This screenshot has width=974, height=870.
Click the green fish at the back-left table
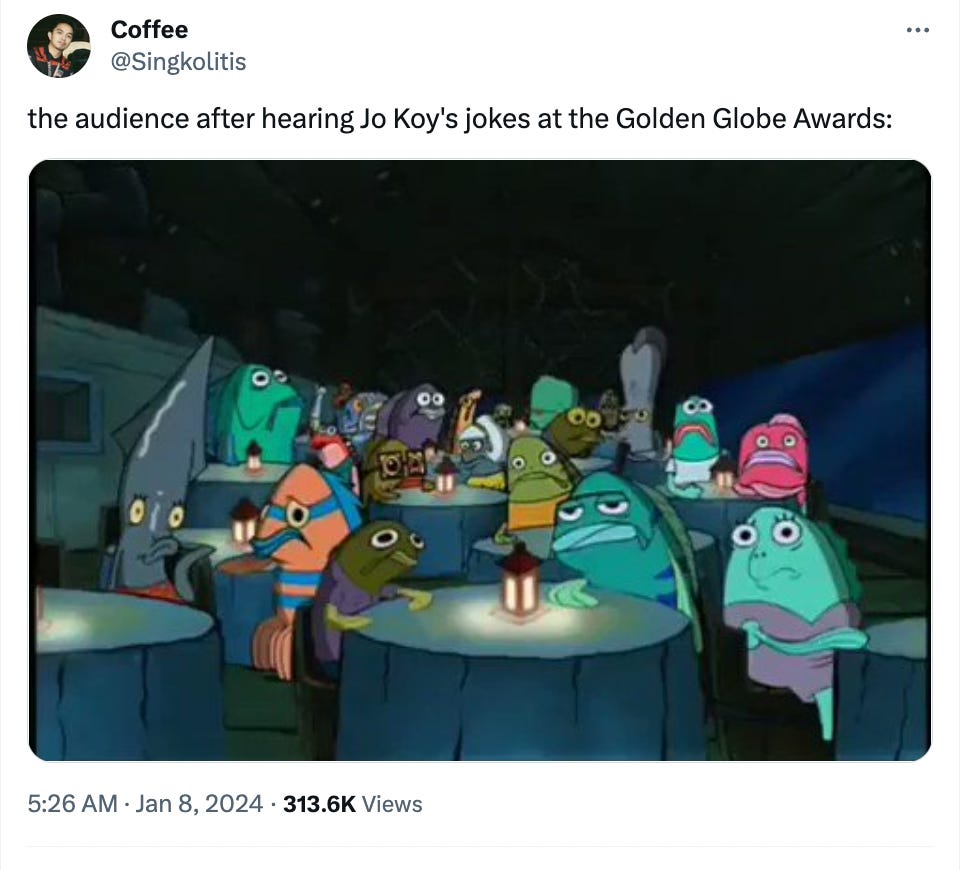(x=256, y=413)
